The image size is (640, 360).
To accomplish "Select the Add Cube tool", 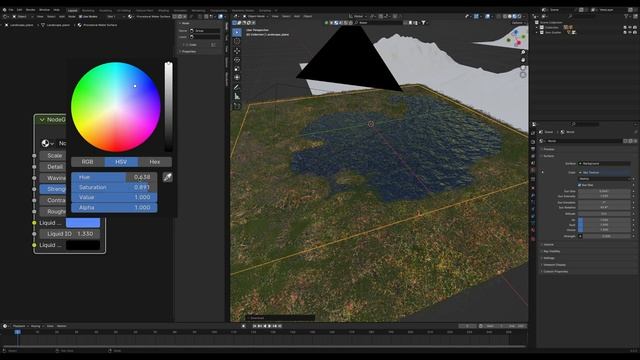I will [x=237, y=106].
